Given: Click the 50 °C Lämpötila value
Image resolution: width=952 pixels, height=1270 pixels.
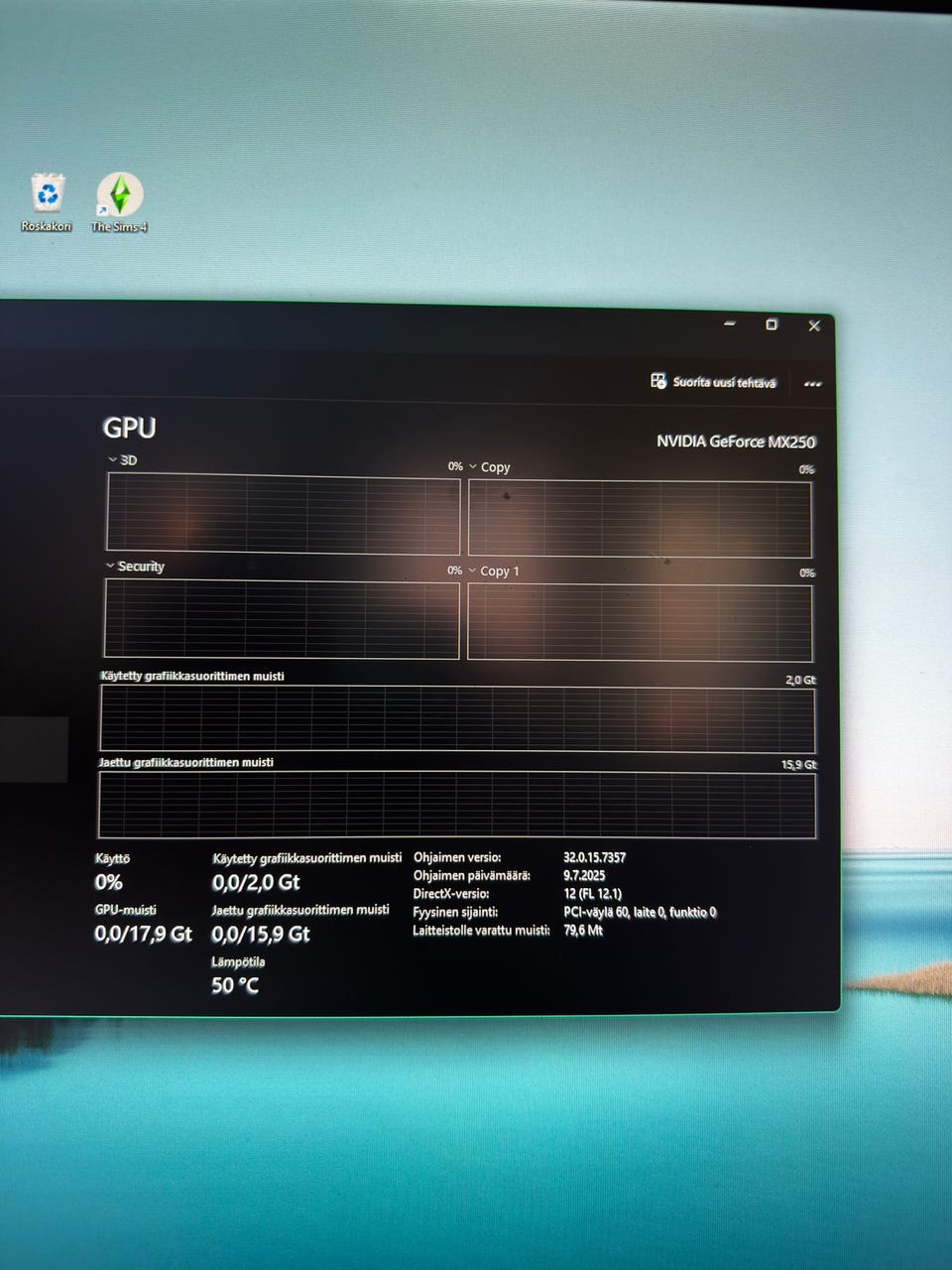Looking at the screenshot, I should click(x=235, y=985).
